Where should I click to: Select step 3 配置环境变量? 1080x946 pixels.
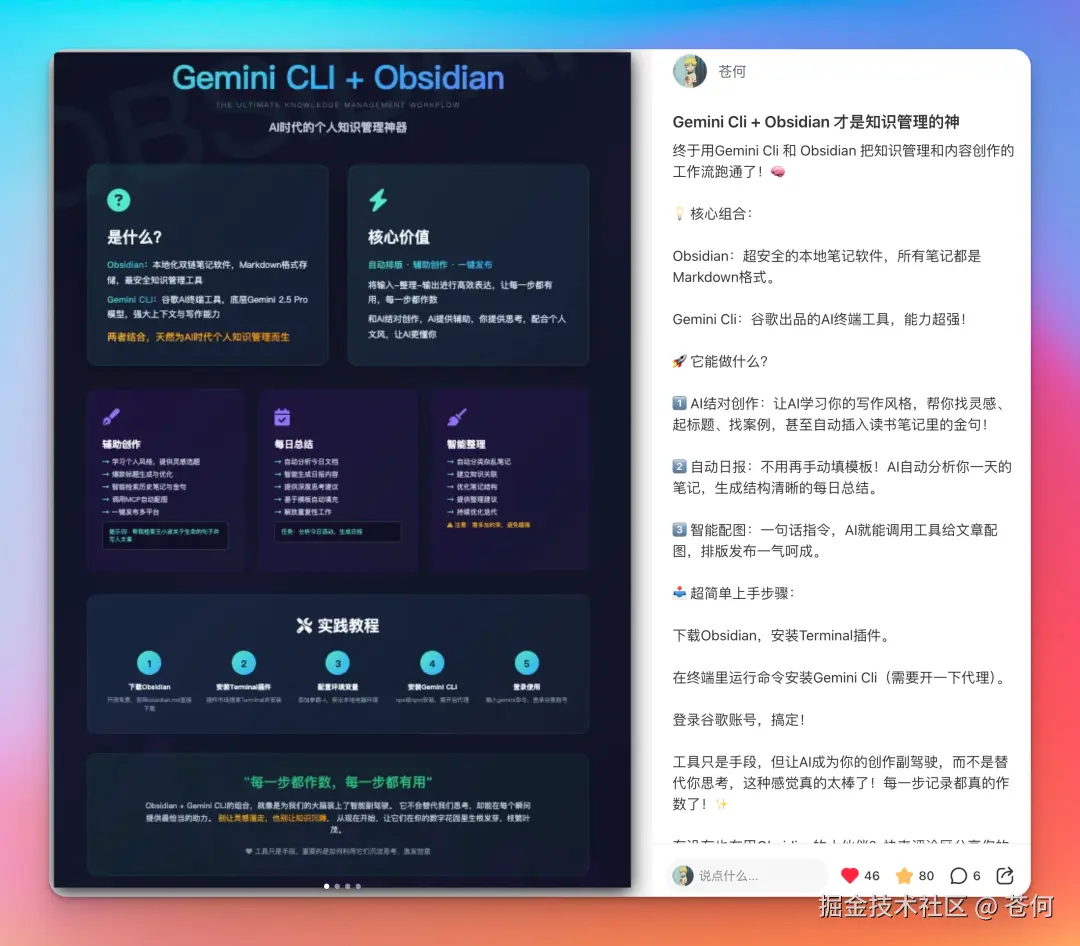337,662
